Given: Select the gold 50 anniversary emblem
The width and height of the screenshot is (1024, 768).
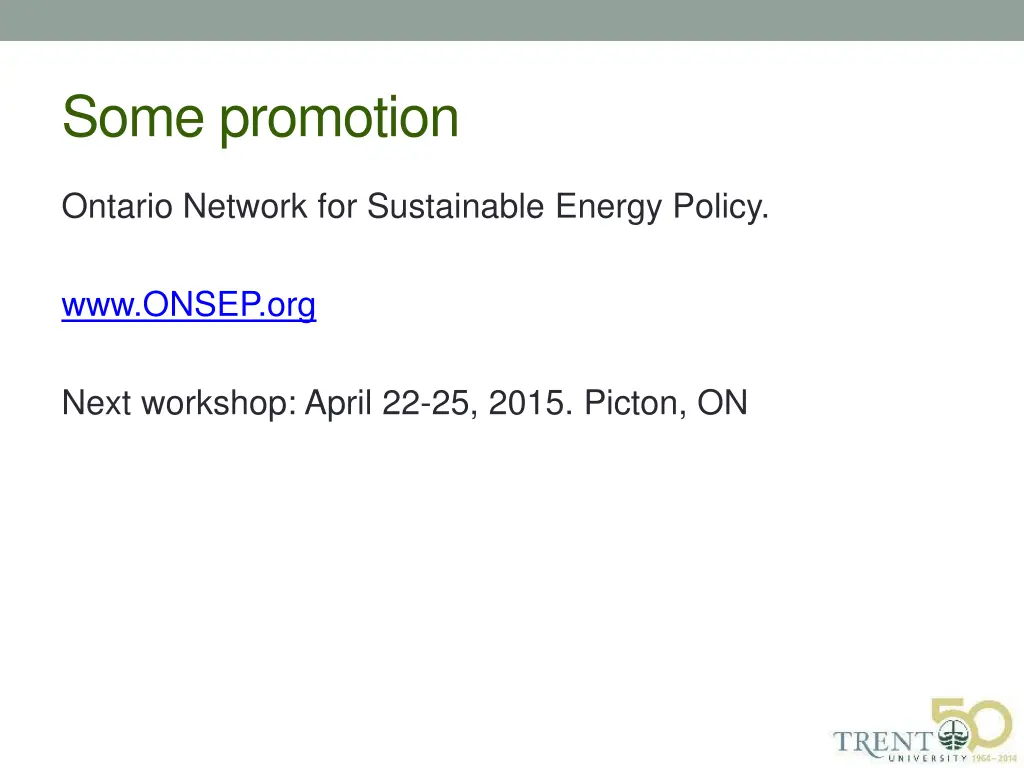Looking at the screenshot, I should pos(972,725).
